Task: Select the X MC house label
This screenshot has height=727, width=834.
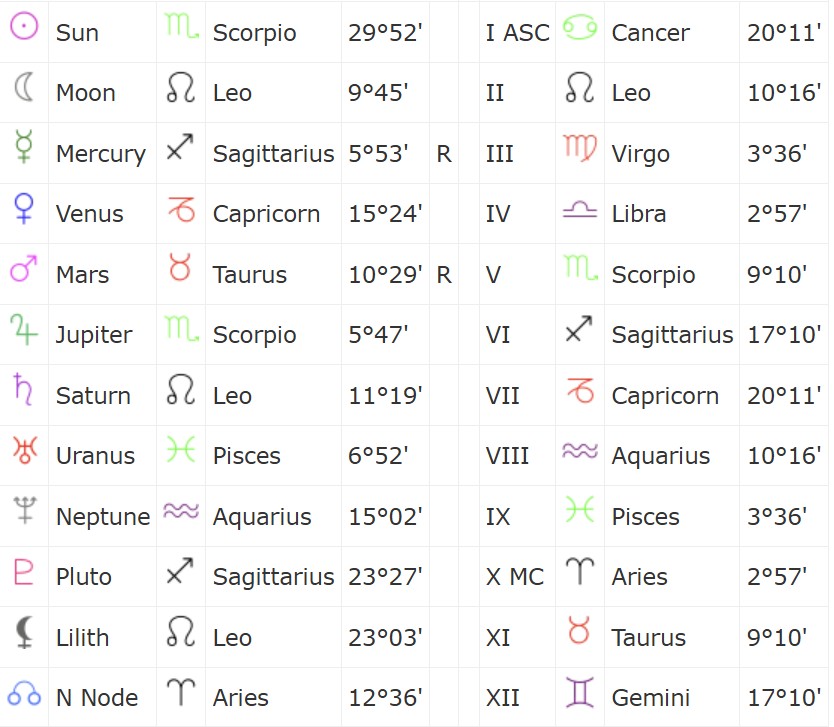Action: click(x=515, y=576)
